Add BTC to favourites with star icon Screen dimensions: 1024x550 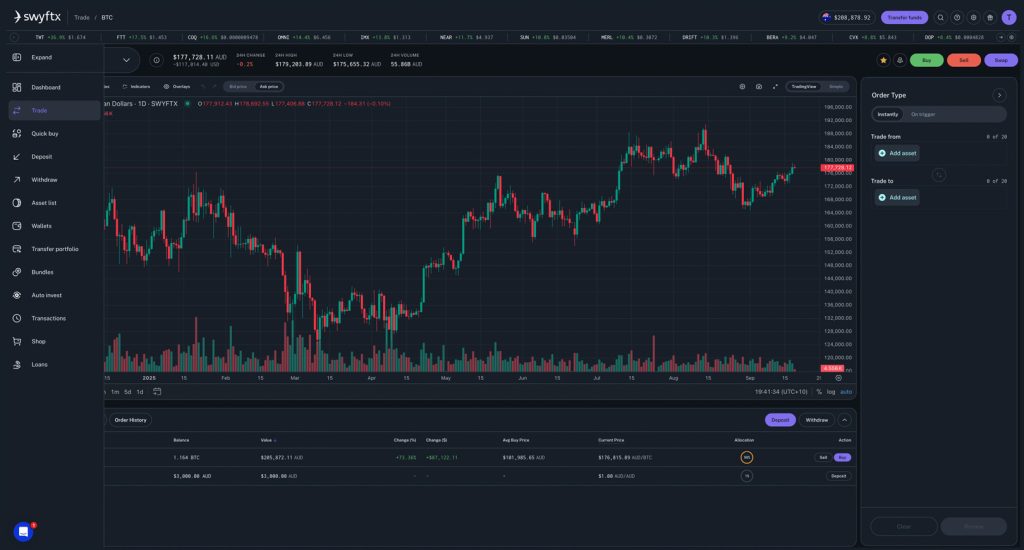coord(883,60)
